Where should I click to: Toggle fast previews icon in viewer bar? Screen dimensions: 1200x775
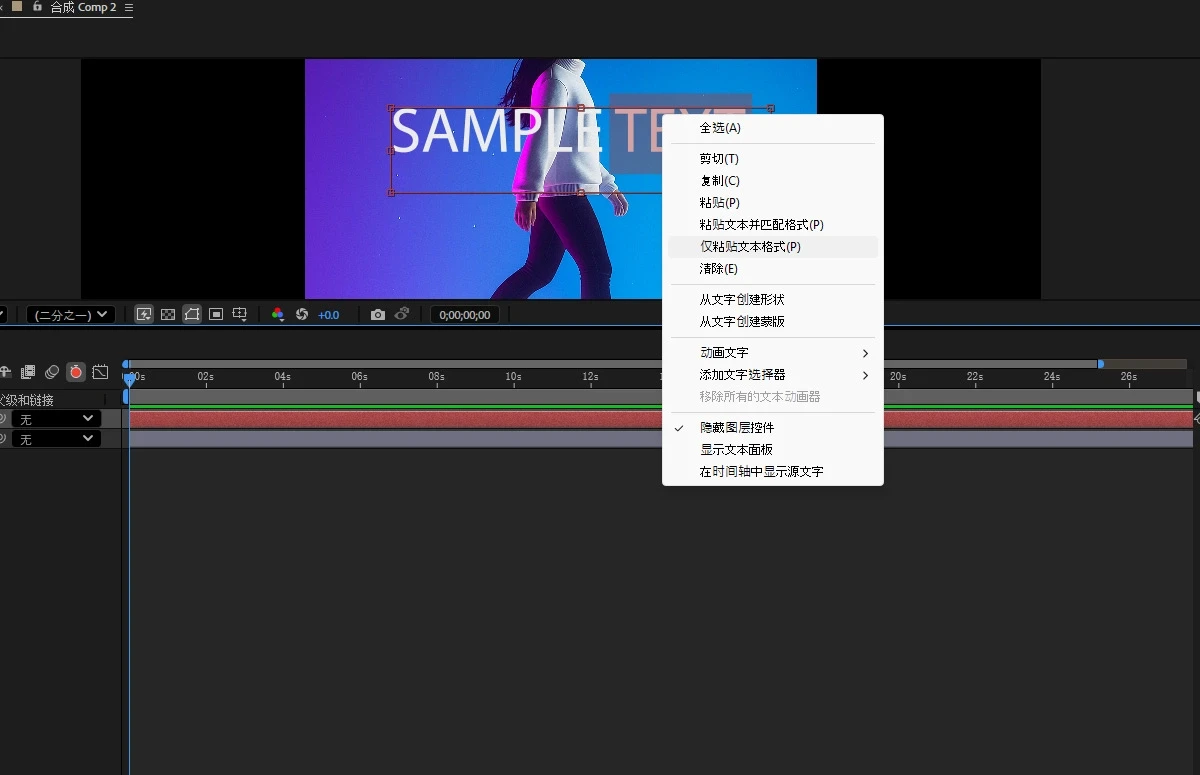tap(144, 314)
